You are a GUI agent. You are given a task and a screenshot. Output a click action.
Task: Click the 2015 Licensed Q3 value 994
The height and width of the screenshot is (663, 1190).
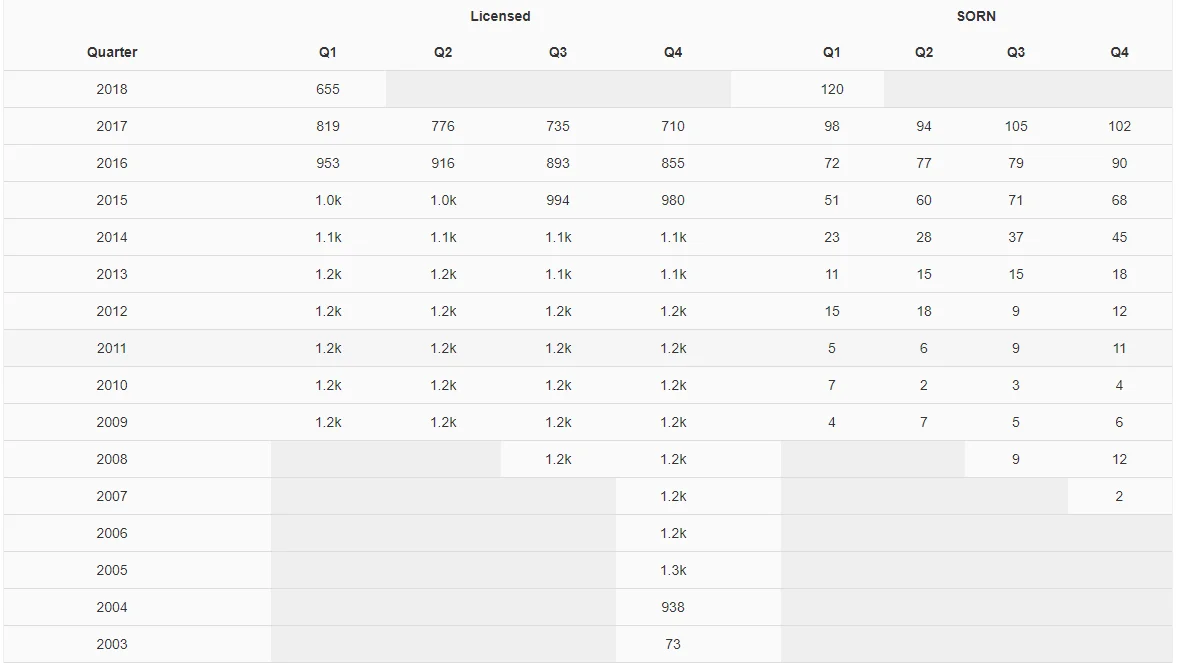point(558,200)
